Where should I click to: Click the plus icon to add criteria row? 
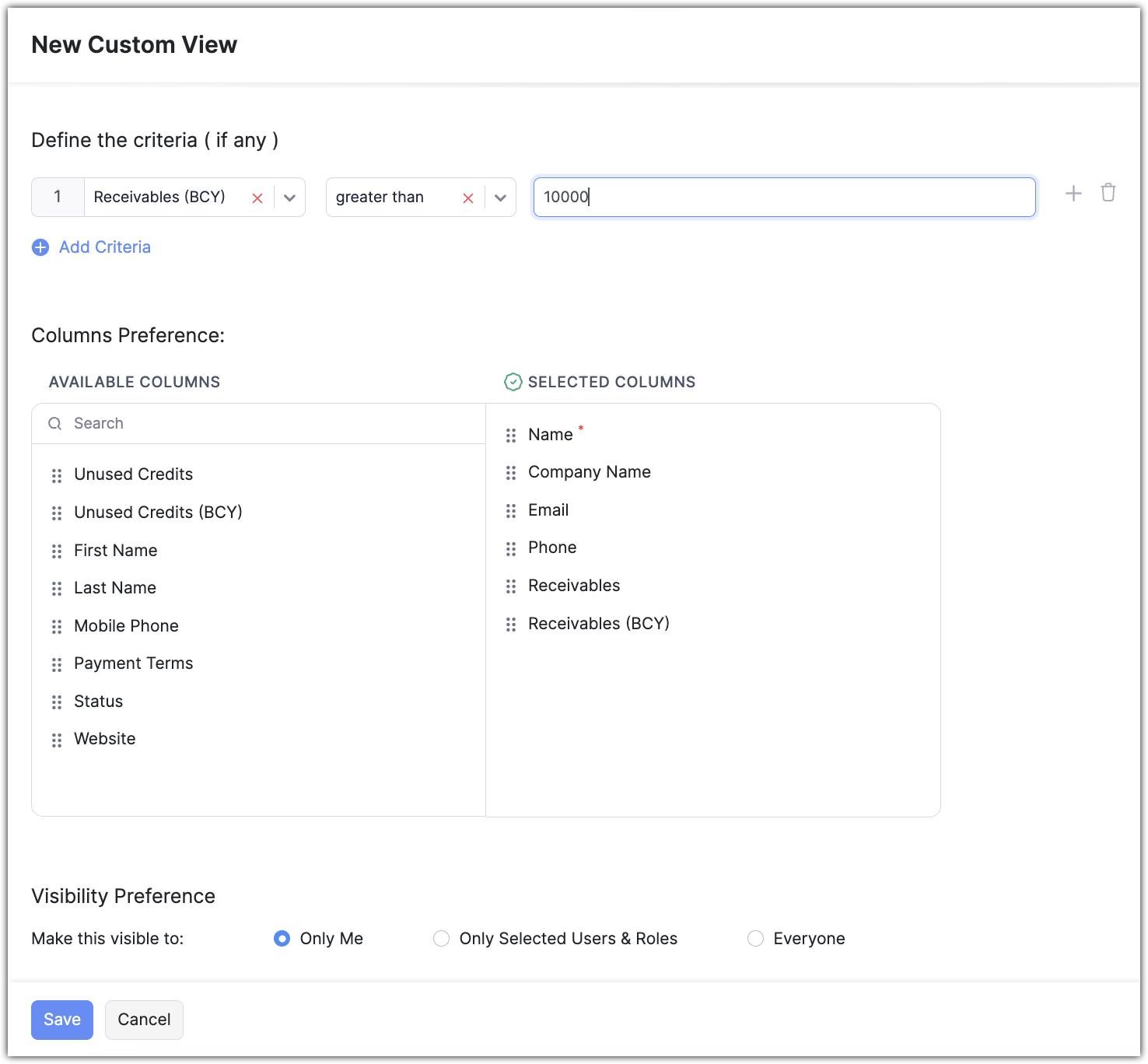click(1073, 194)
